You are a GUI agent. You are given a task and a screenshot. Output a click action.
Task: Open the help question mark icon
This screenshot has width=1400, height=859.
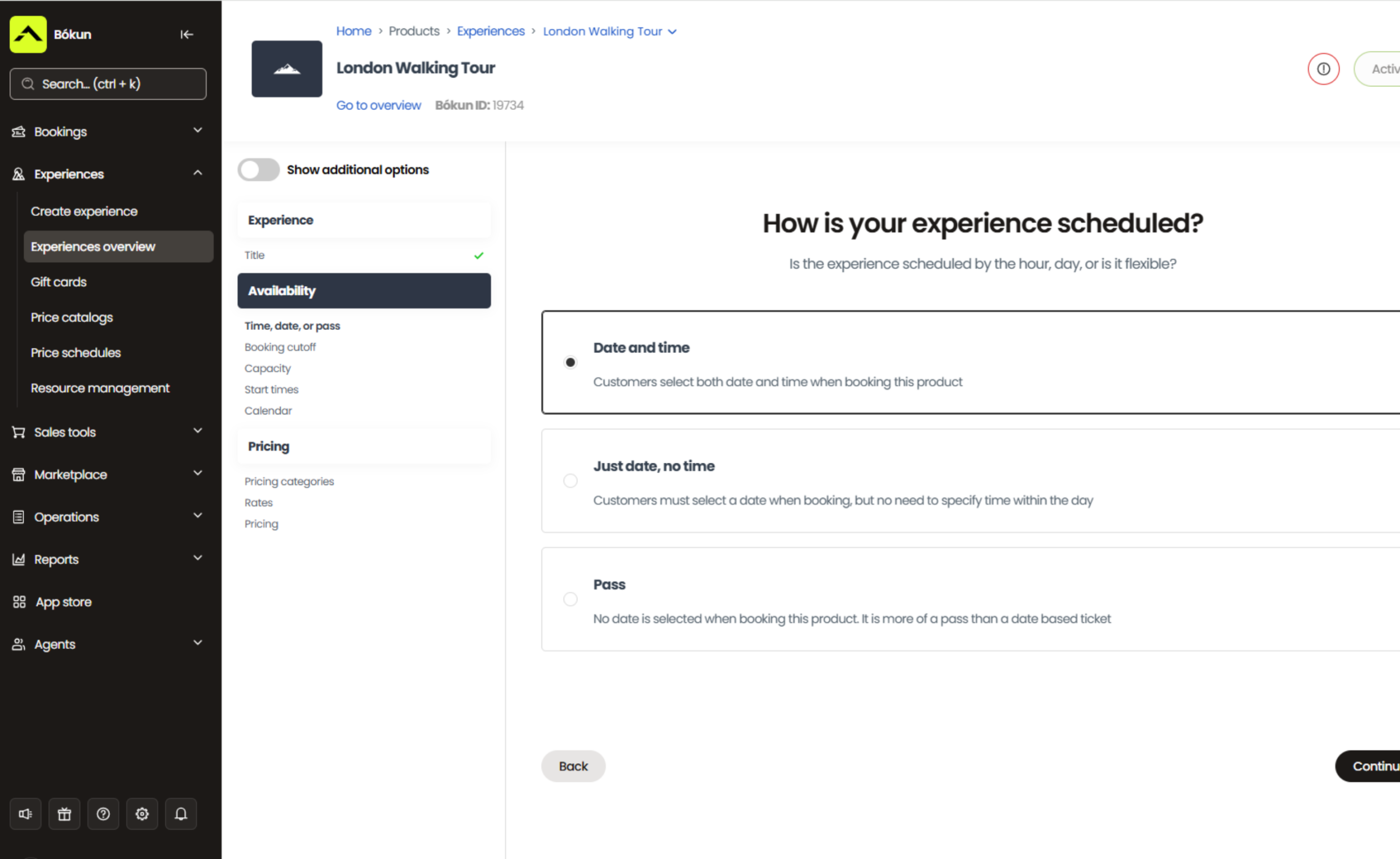pos(103,814)
